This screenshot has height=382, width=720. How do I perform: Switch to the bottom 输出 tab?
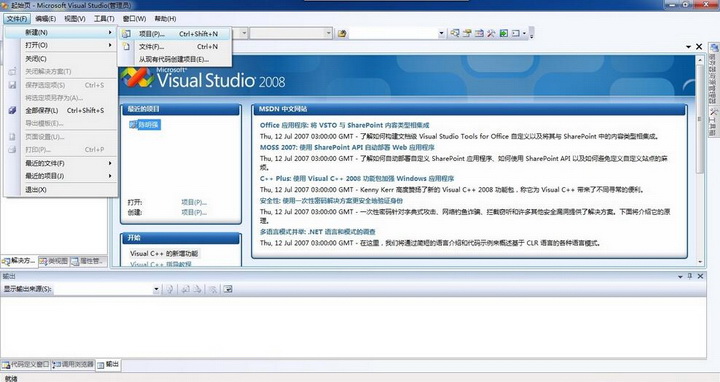pos(108,365)
